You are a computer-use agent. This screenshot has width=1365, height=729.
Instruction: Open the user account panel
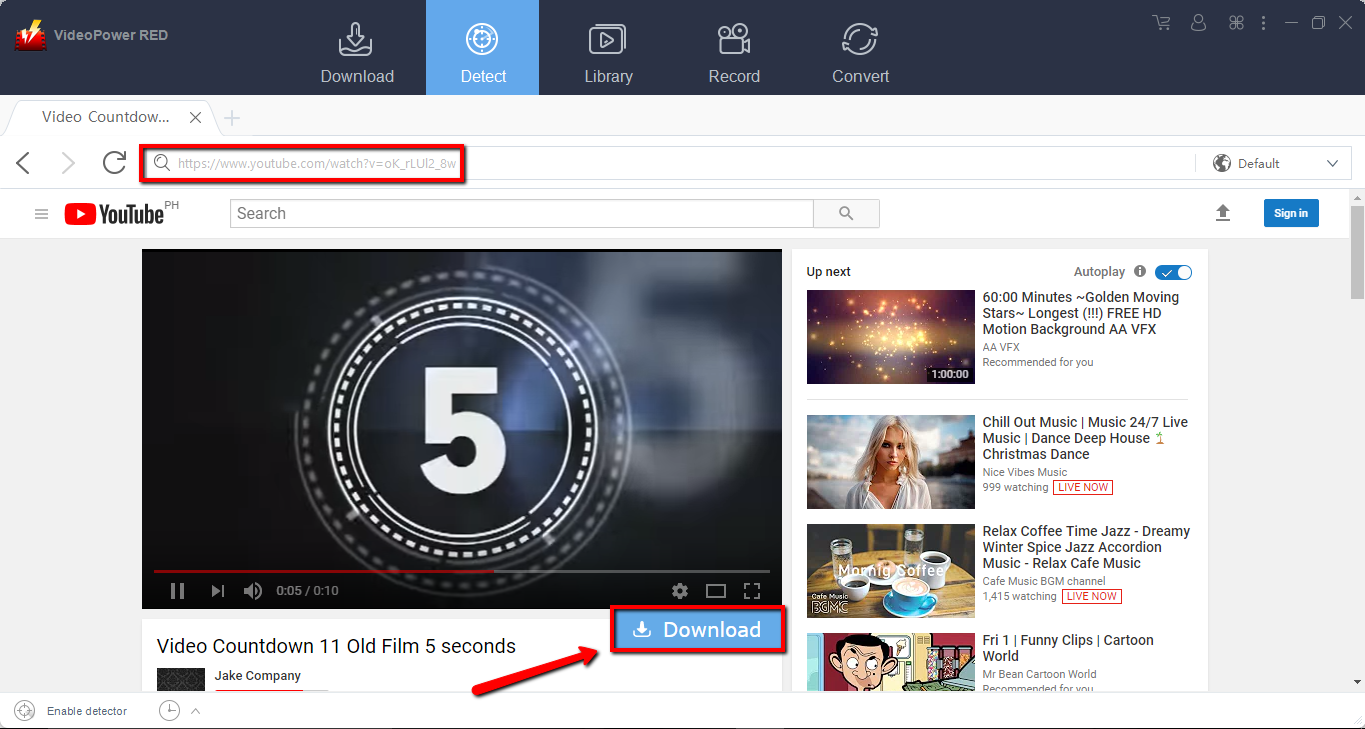point(1197,22)
